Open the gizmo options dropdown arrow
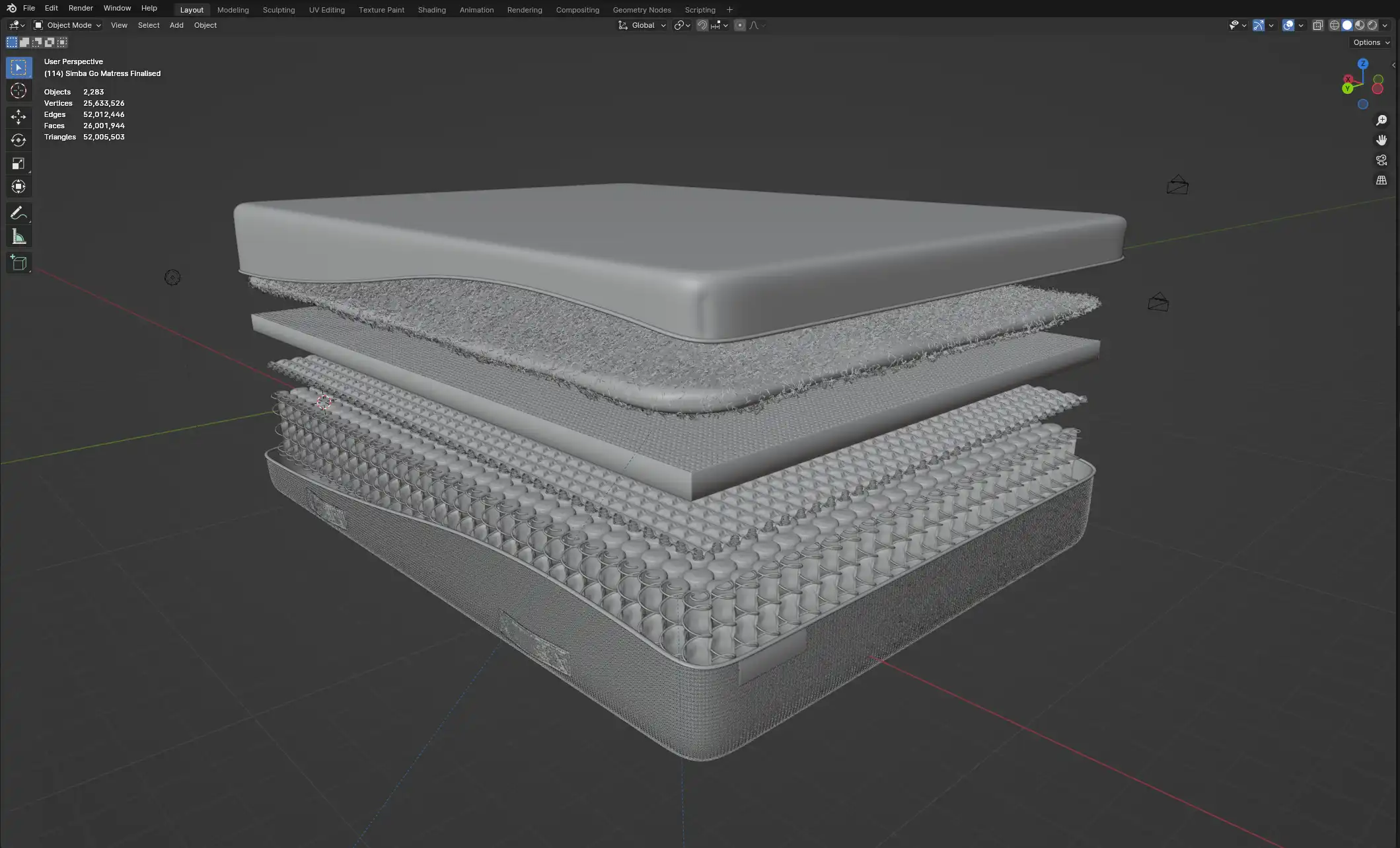Screen dimensions: 1400x848 click(x=1271, y=25)
